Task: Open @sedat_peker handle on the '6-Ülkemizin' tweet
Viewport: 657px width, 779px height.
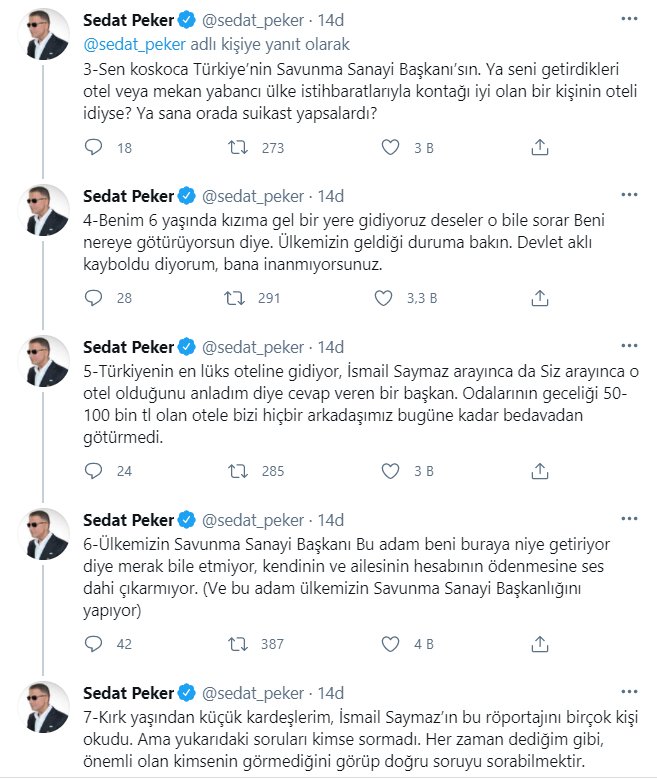Action: 253,520
